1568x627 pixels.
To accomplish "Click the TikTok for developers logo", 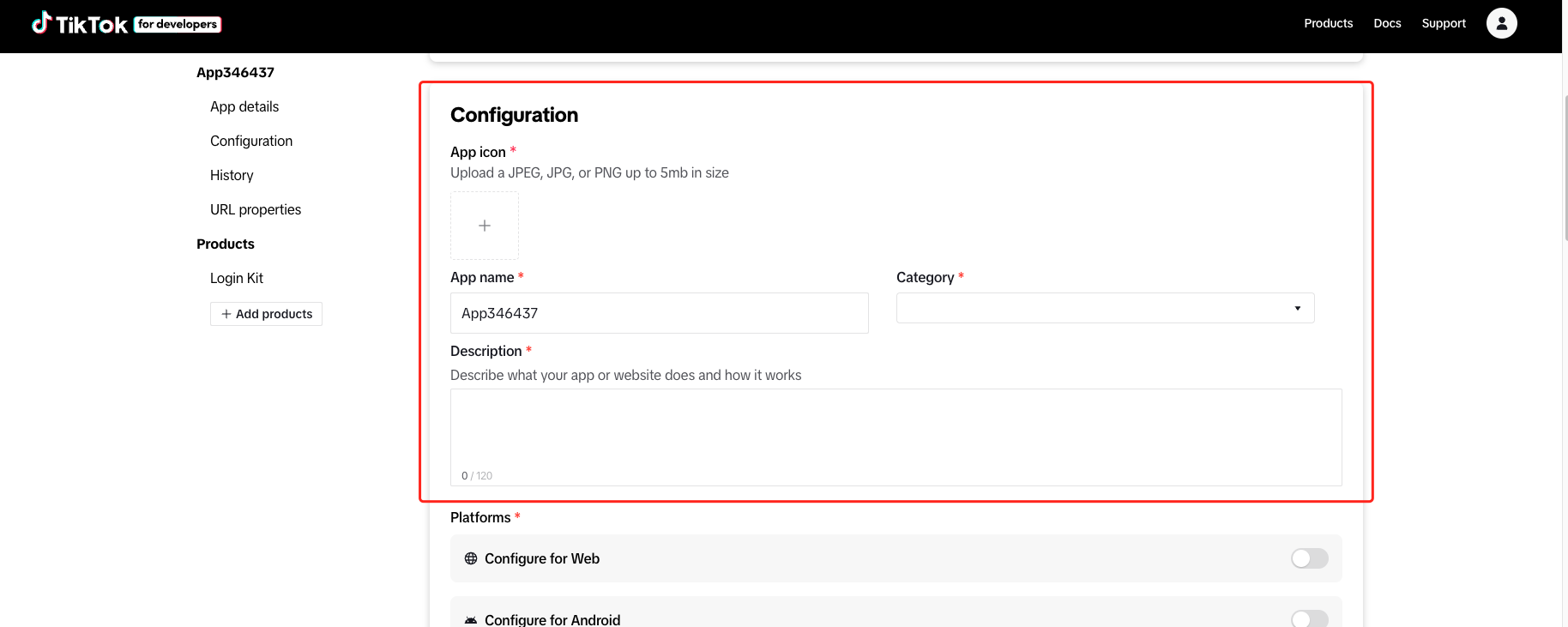I will [x=126, y=24].
